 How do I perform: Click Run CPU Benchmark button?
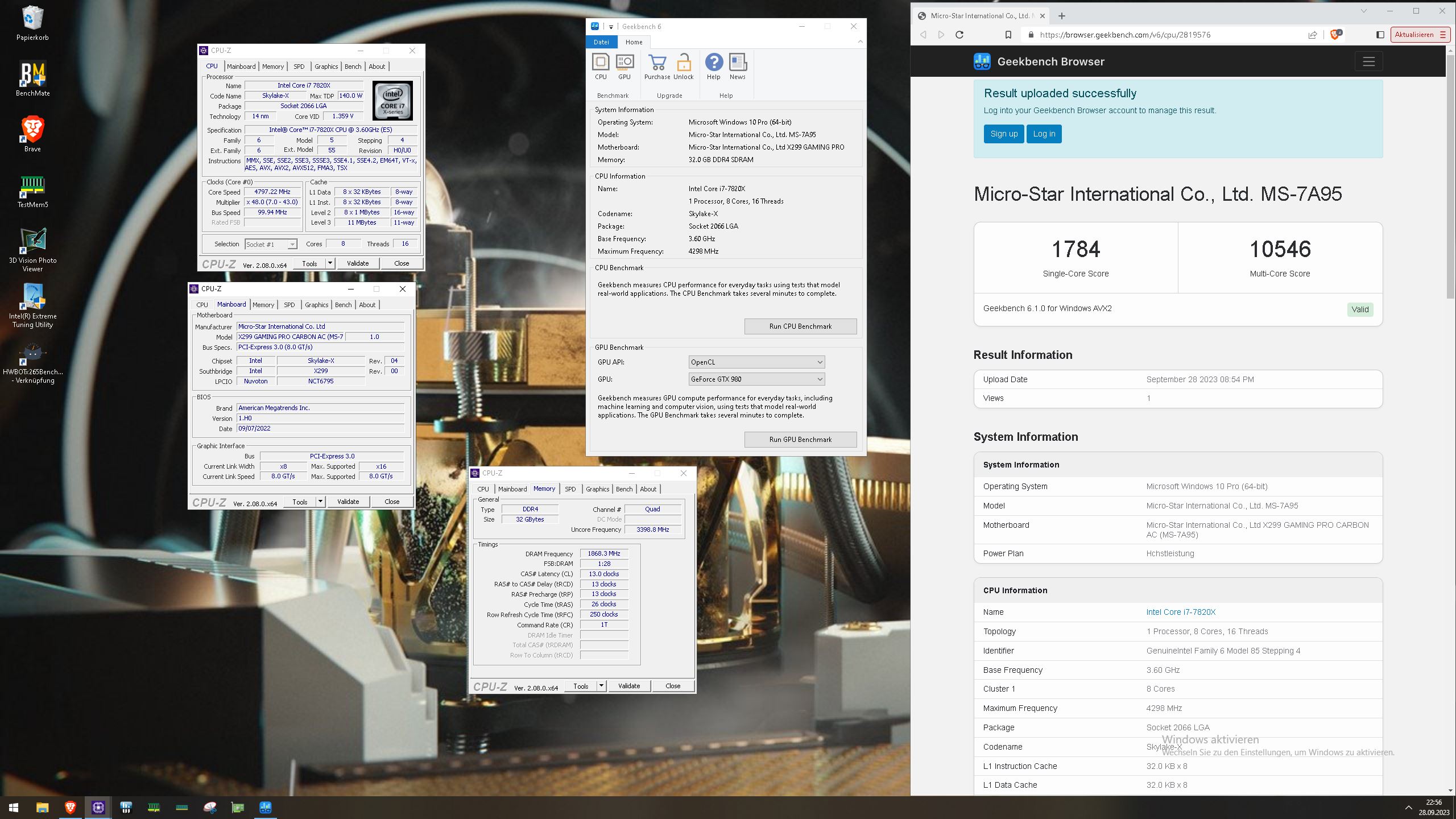(800, 326)
